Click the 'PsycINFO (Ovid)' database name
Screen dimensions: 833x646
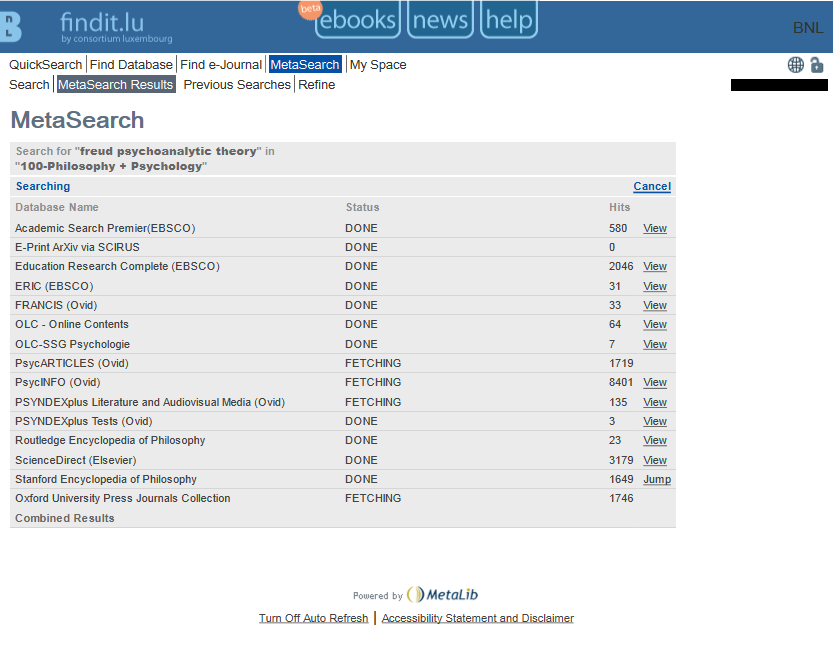pos(57,382)
